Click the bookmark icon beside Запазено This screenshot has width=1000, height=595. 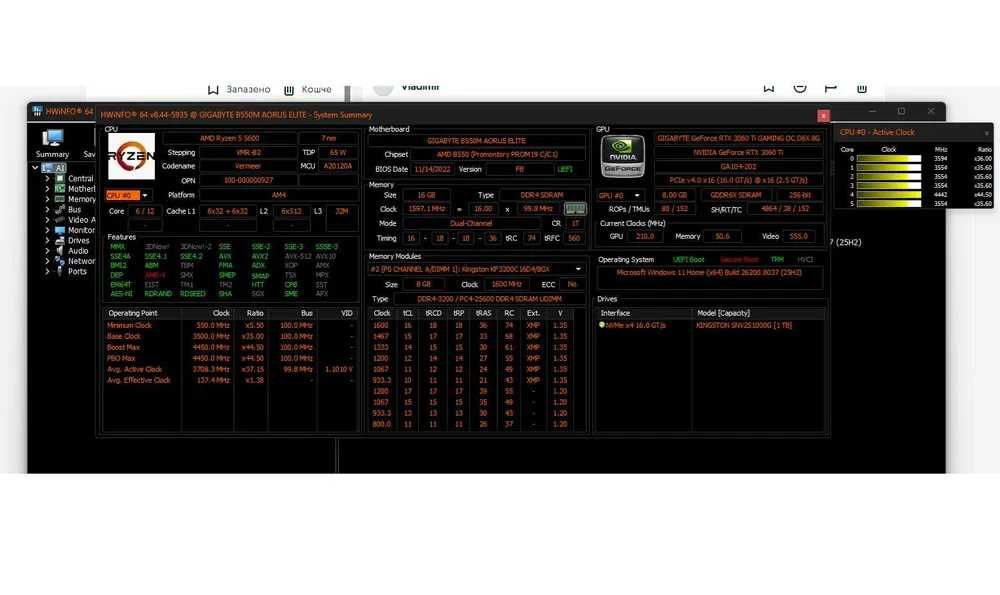[213, 90]
